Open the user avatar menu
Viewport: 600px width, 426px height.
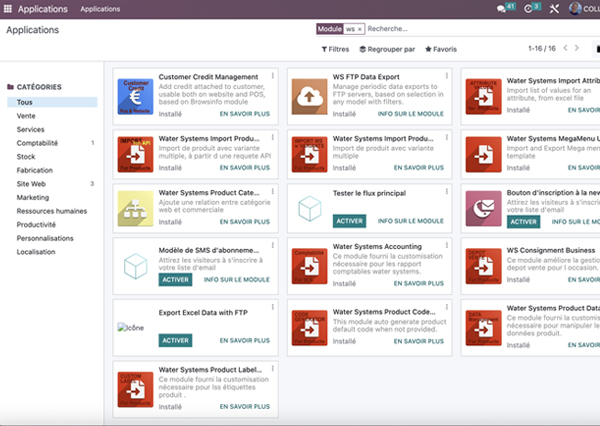tap(575, 8)
